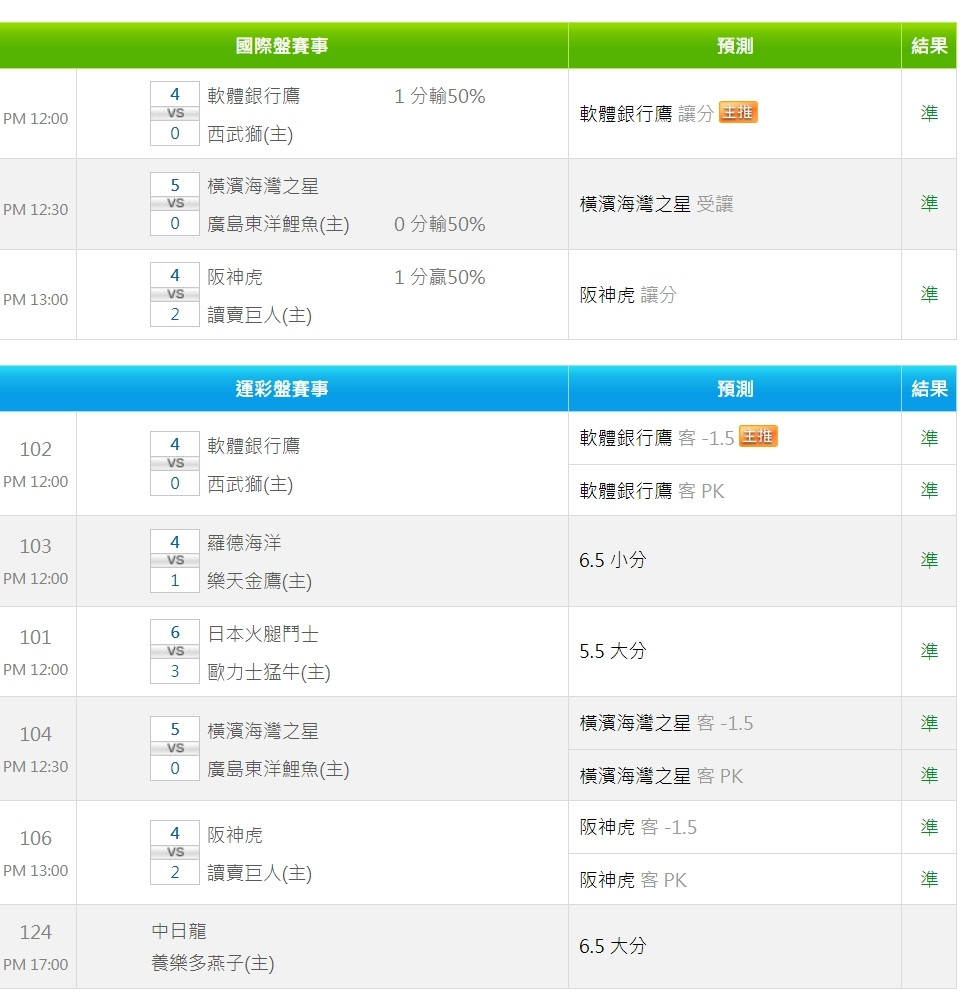The image size is (967, 994).
Task: Click game number 101
Action: [x=36, y=637]
